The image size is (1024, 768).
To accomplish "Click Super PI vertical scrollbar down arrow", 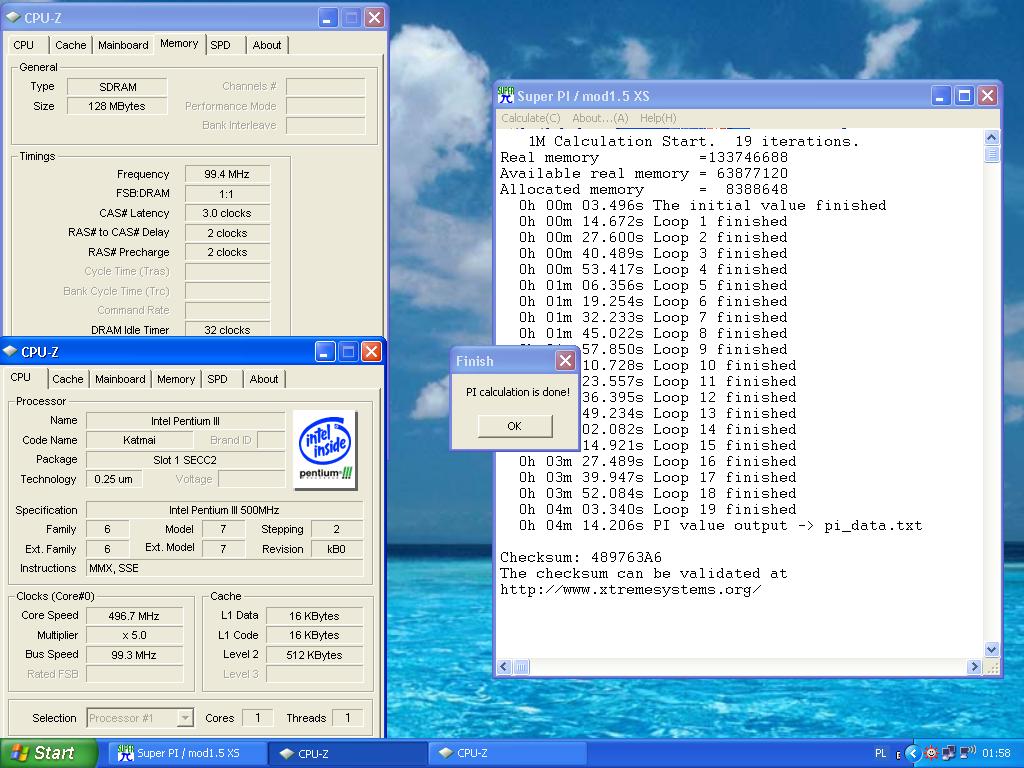I will click(991, 649).
